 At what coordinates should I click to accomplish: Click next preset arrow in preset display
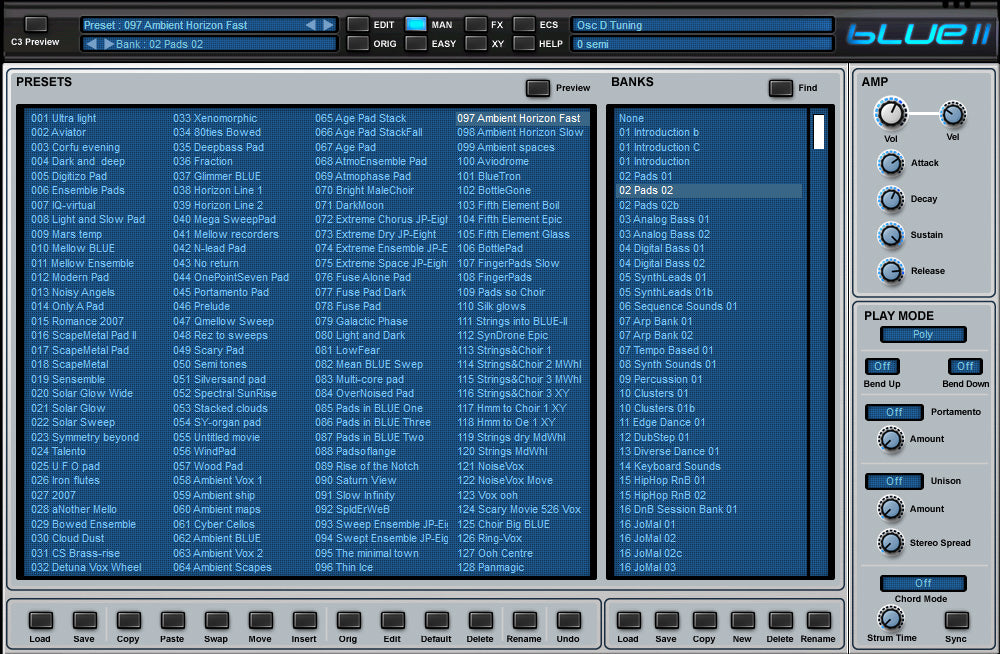328,25
